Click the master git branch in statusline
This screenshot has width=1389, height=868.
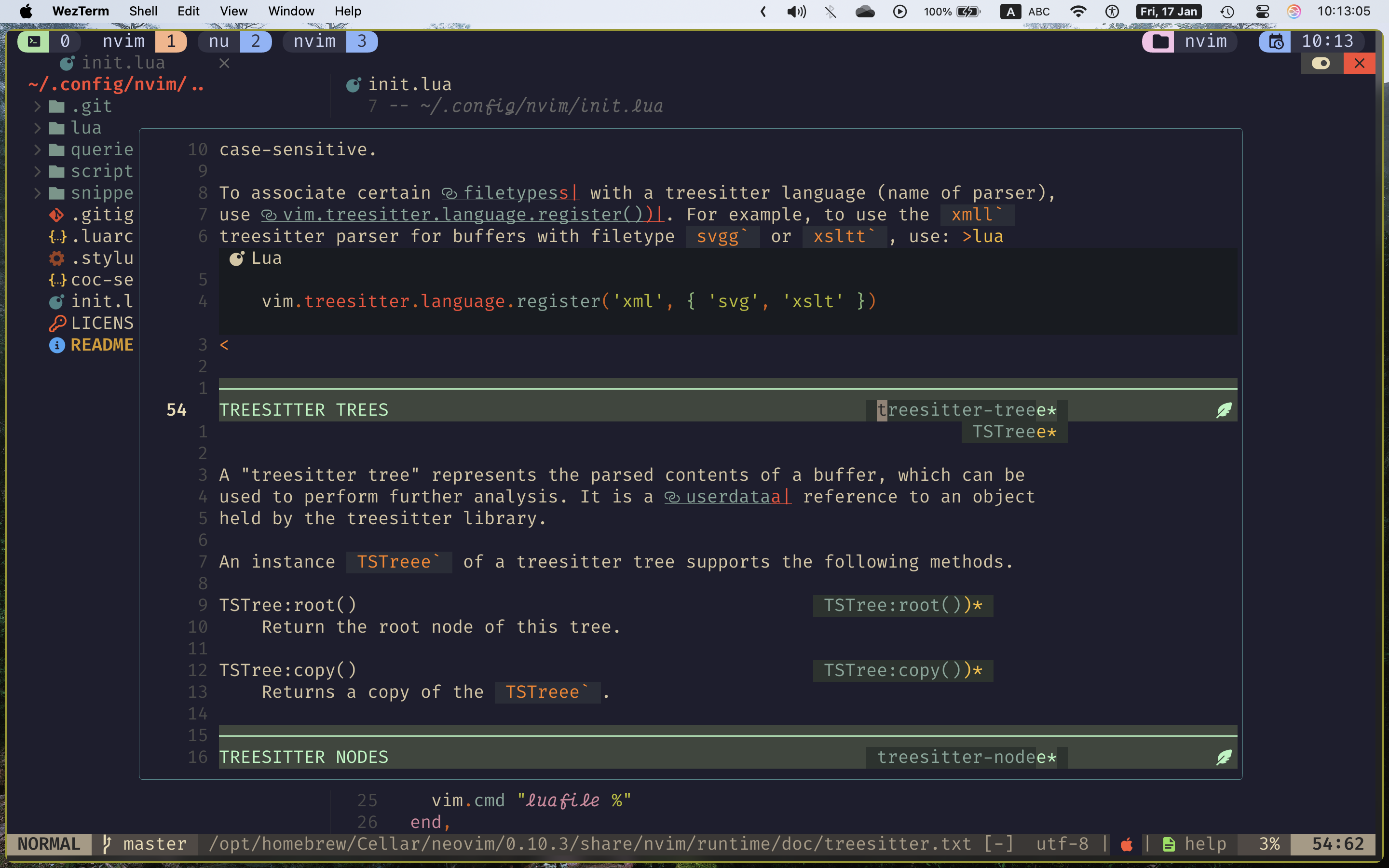click(x=144, y=844)
